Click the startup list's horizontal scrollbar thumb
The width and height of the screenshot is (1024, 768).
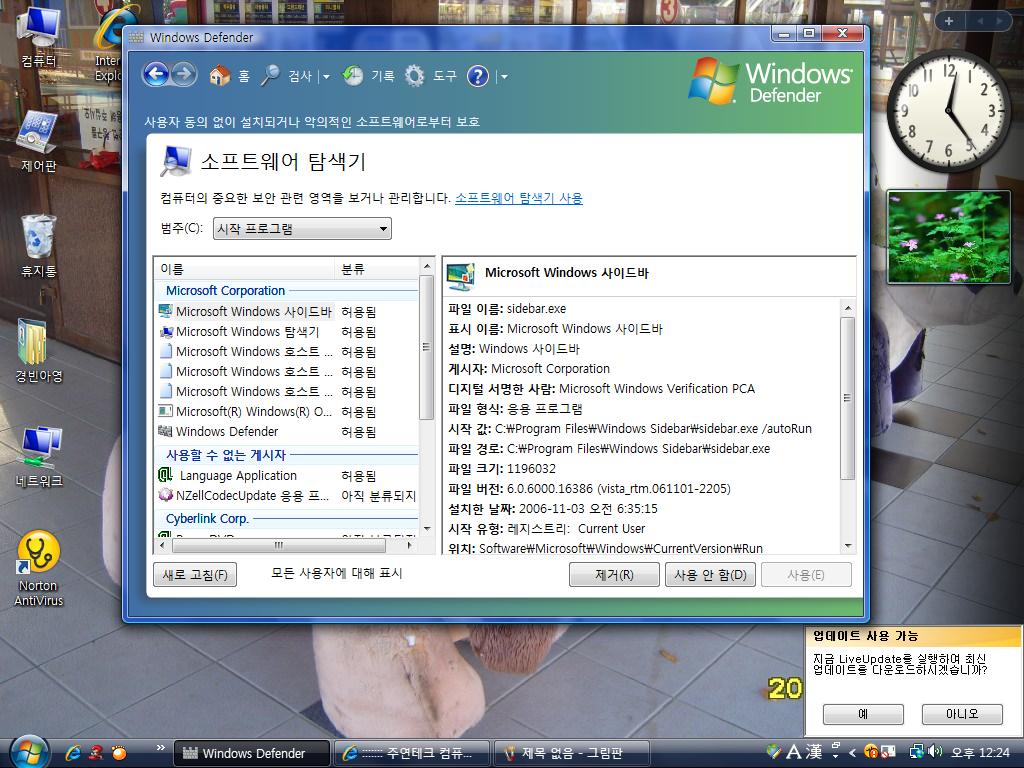tap(279, 545)
